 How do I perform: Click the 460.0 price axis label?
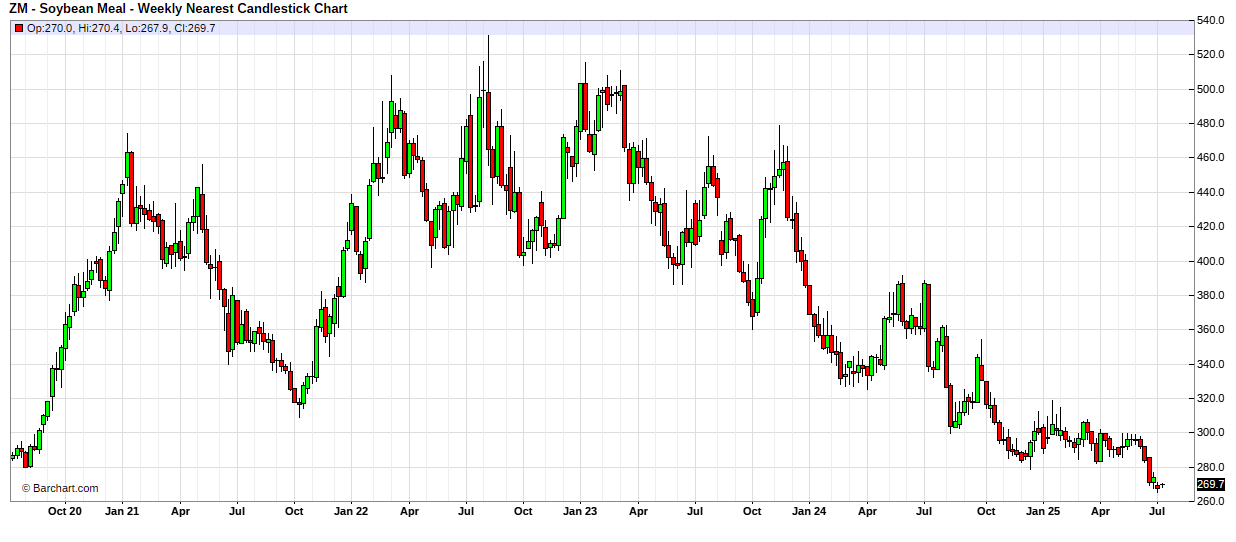[x=1212, y=158]
